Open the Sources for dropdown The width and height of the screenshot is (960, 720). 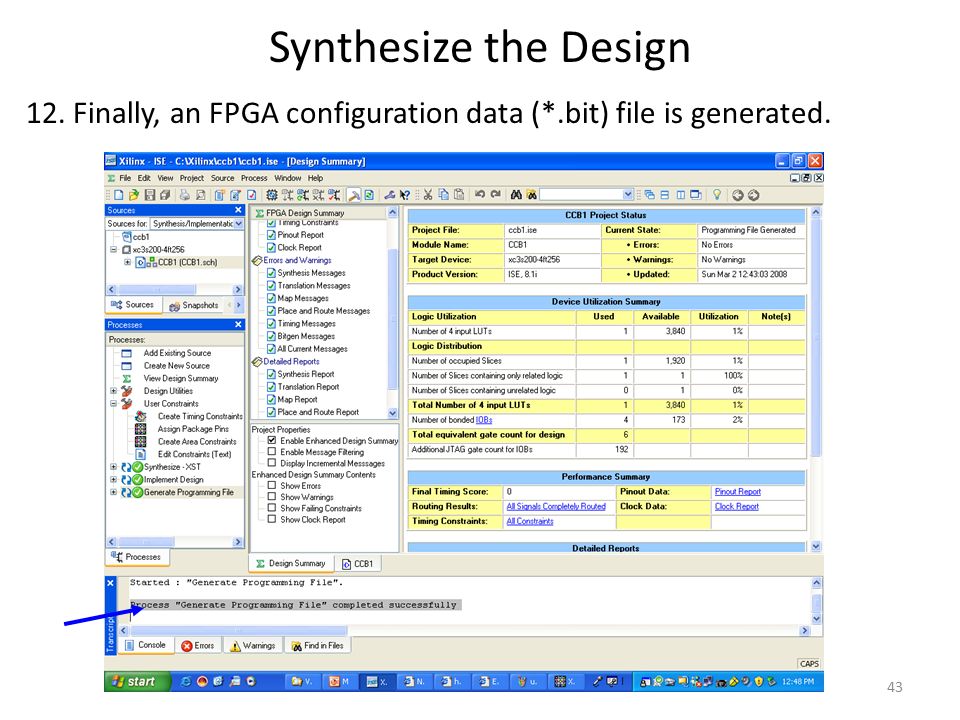coord(238,224)
